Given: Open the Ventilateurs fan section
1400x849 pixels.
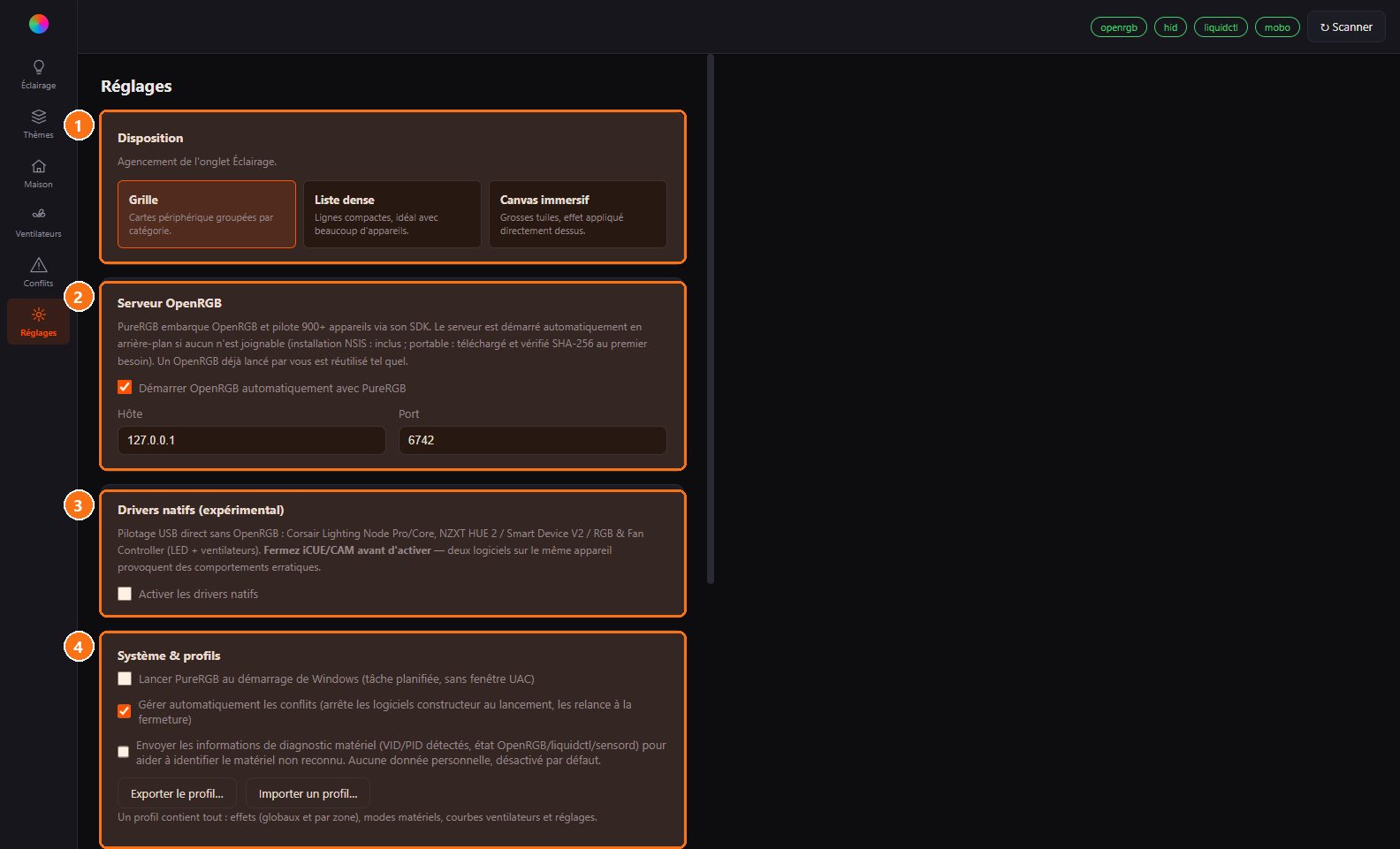Looking at the screenshot, I should (x=39, y=223).
